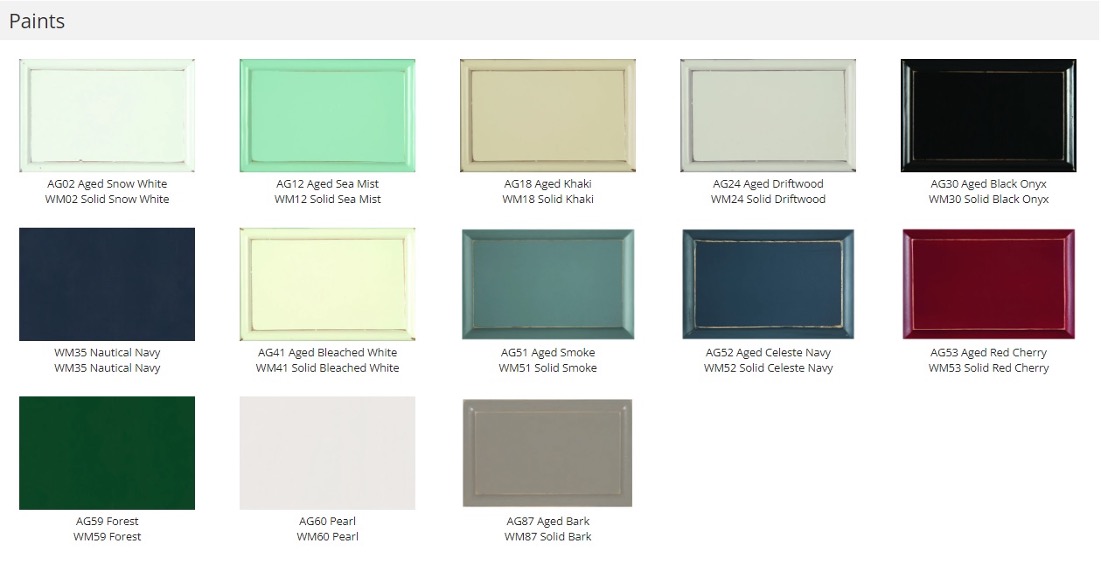Select the Aged Bleached White swatch

327,284
